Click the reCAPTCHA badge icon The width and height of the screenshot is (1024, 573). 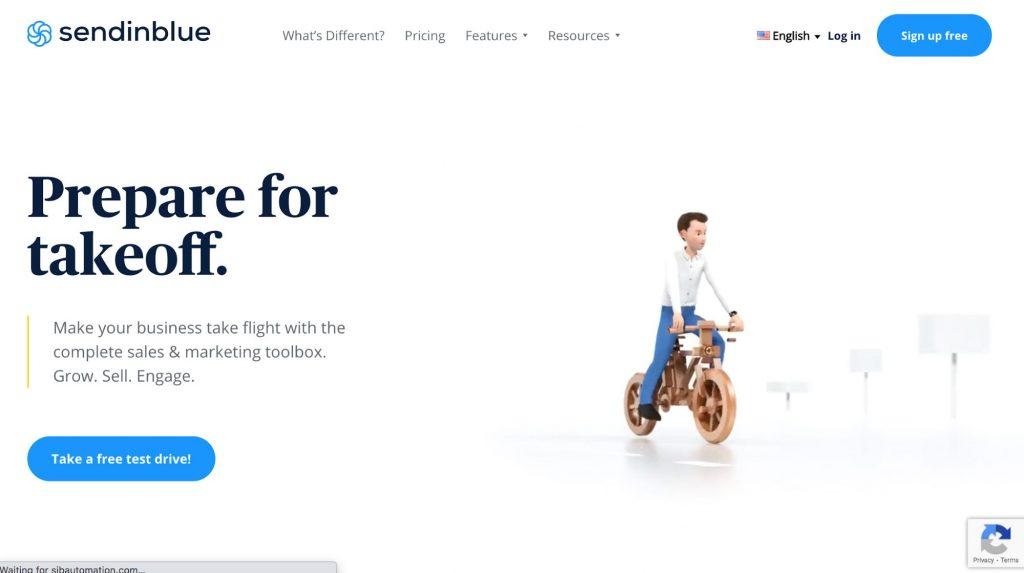tap(995, 539)
